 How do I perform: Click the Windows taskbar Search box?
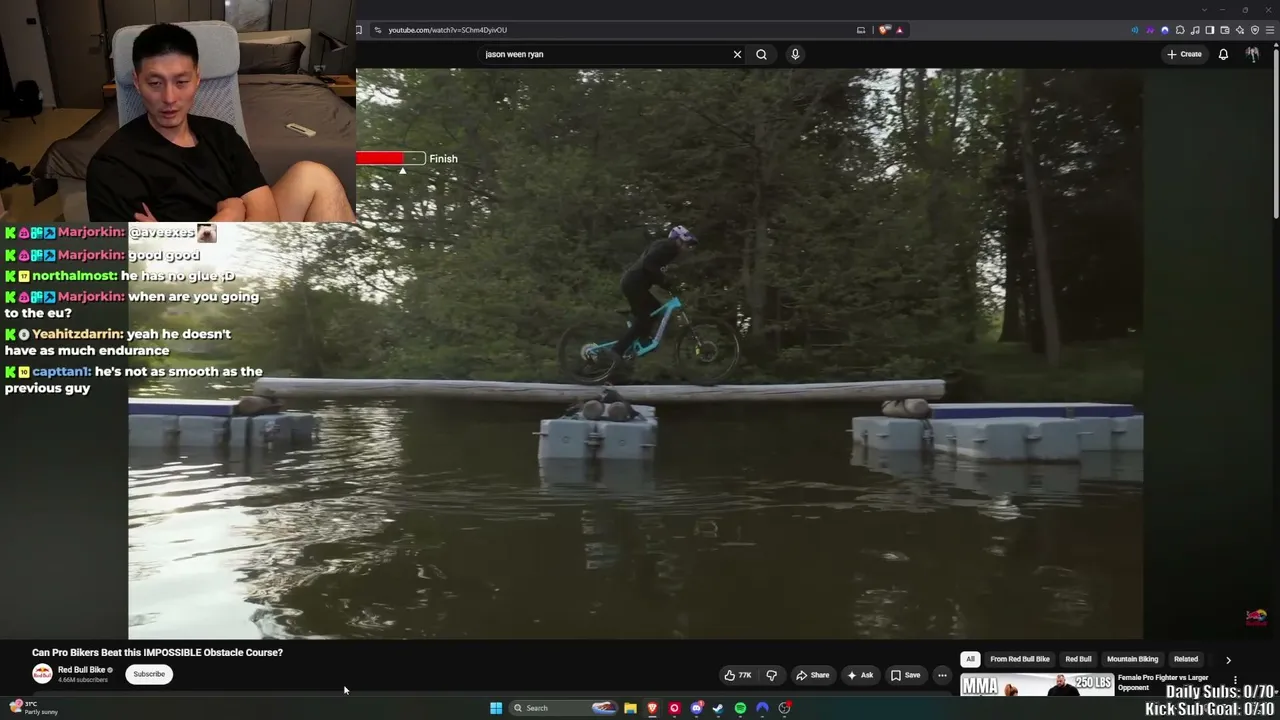(565, 708)
